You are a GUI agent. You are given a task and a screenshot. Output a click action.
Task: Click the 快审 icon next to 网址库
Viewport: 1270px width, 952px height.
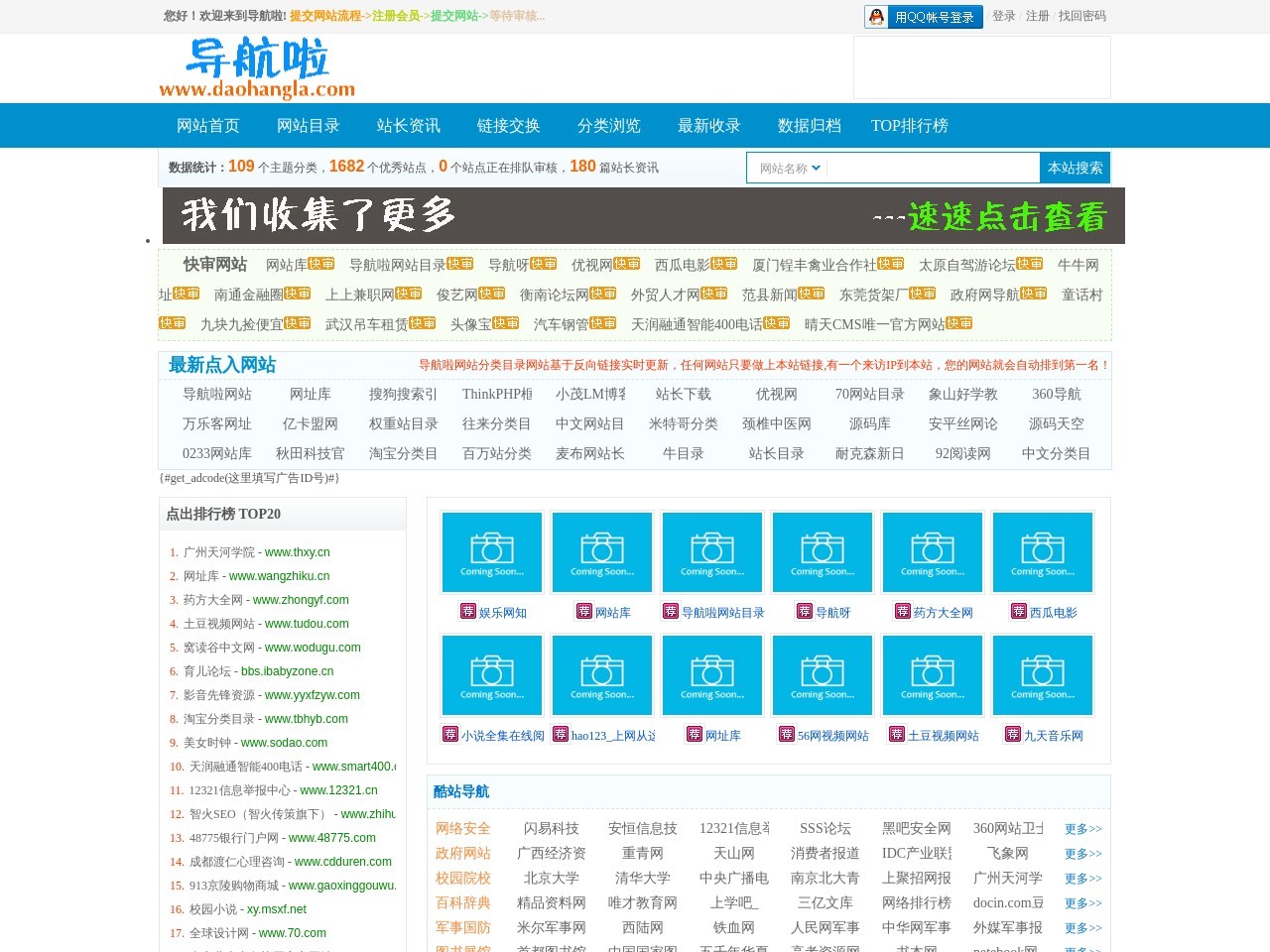[x=321, y=263]
